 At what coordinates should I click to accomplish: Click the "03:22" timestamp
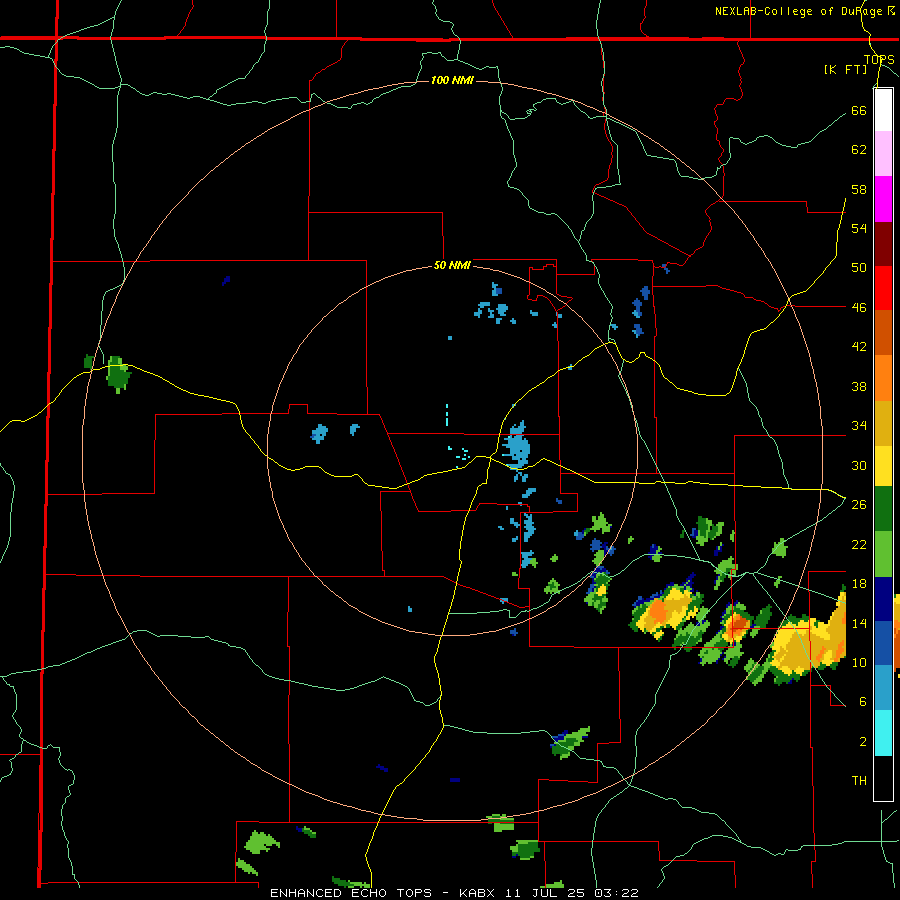pyautogui.click(x=616, y=893)
